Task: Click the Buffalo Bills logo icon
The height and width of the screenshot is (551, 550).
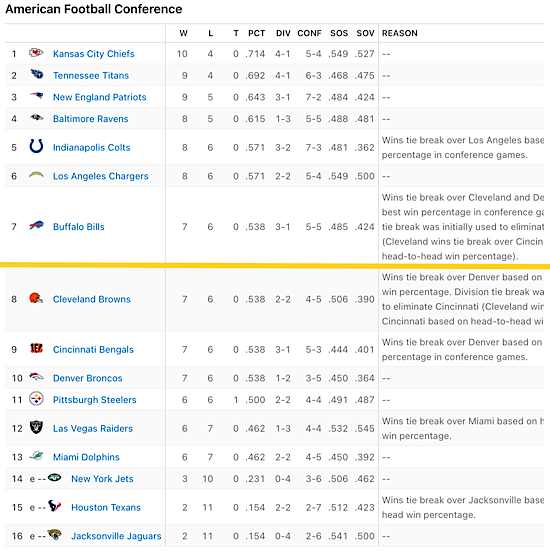Action: (x=36, y=226)
